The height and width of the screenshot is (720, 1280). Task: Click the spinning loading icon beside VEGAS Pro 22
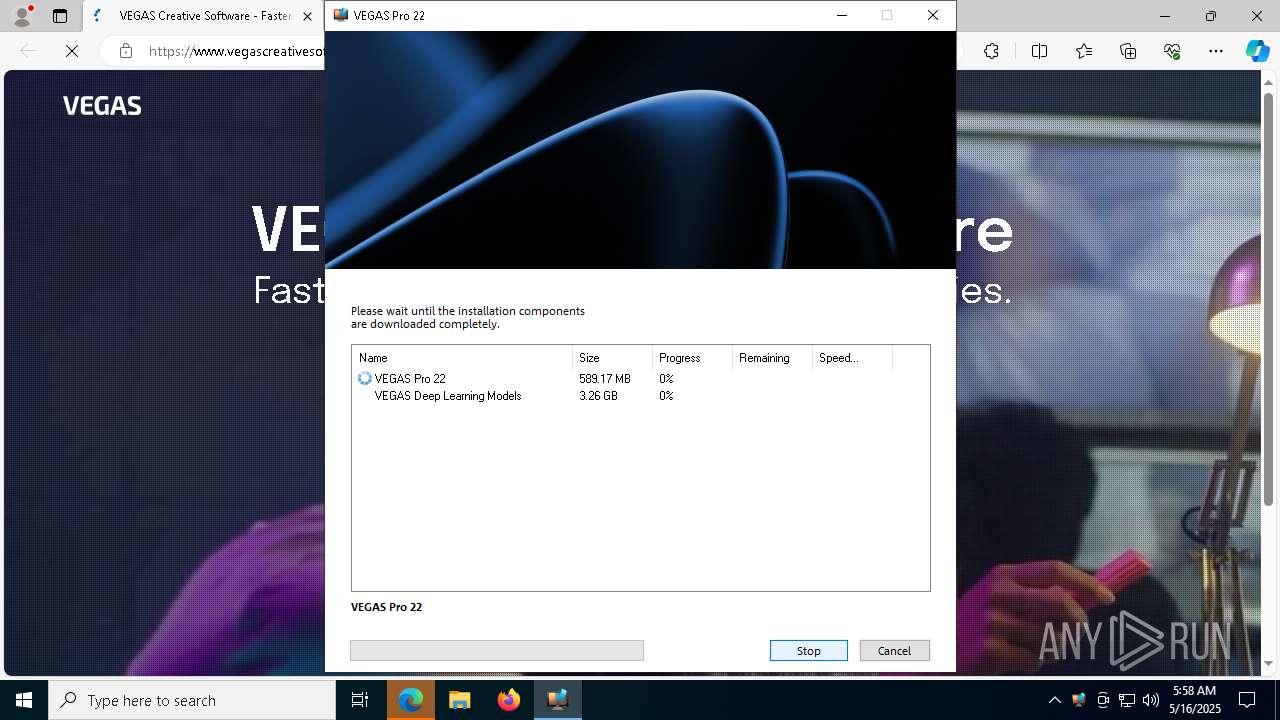364,379
